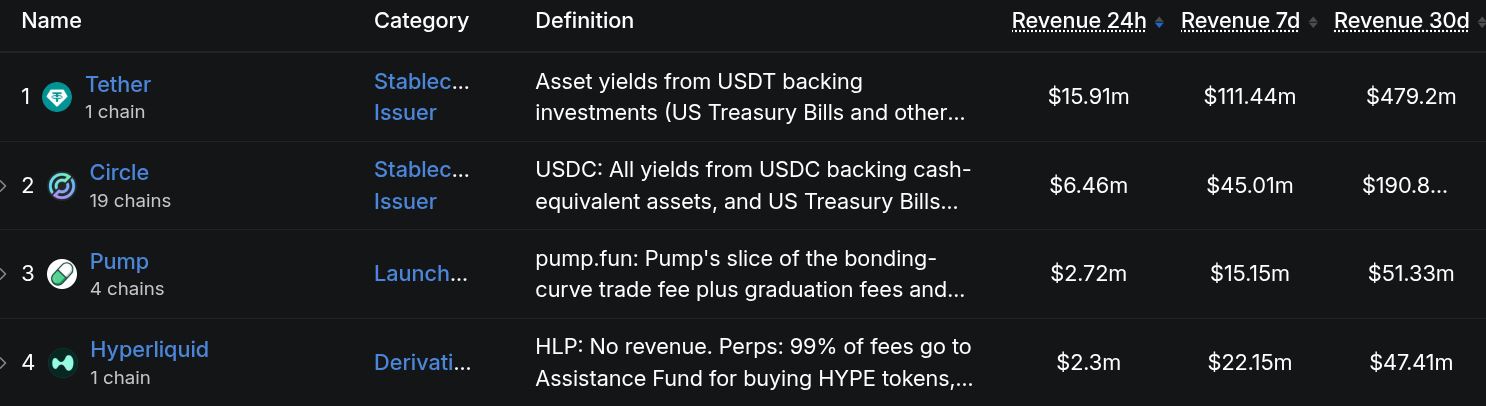The image size is (1486, 406).
Task: Sort table by Revenue 24h header
Action: coord(1079,21)
